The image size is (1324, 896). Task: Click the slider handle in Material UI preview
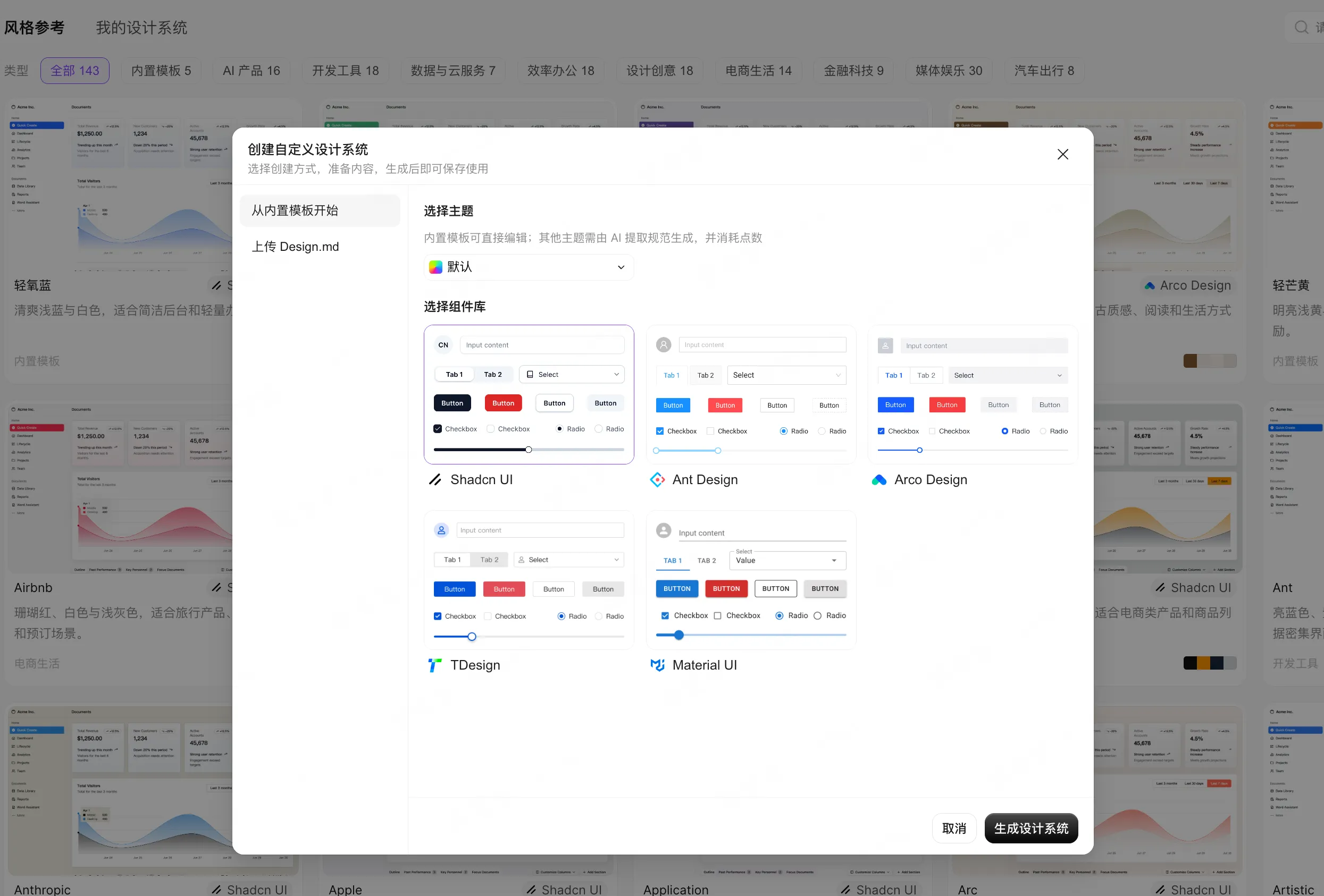click(679, 635)
